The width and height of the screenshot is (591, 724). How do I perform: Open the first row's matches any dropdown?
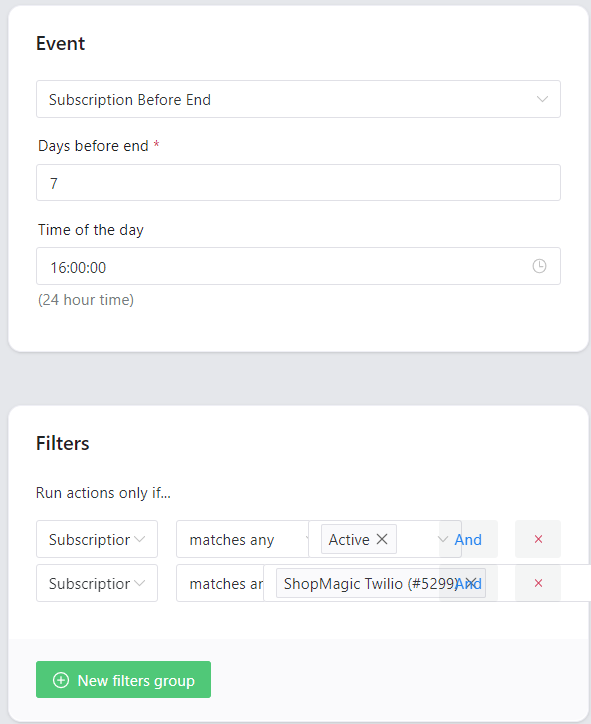point(242,539)
